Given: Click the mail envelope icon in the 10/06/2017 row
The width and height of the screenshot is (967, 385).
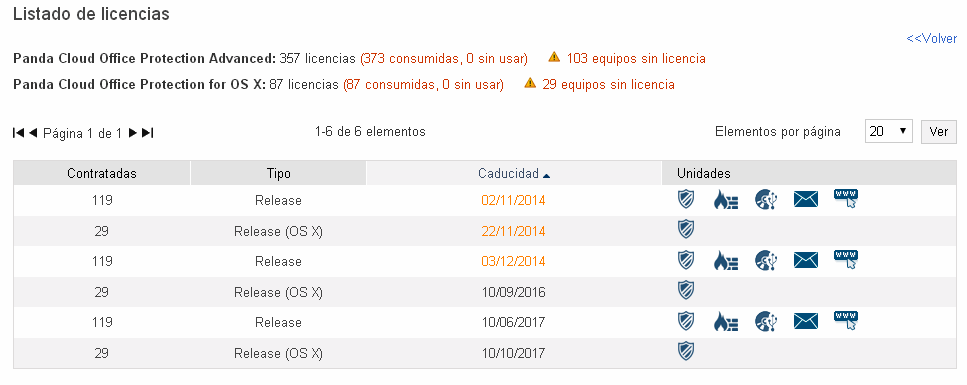Looking at the screenshot, I should tap(805, 321).
